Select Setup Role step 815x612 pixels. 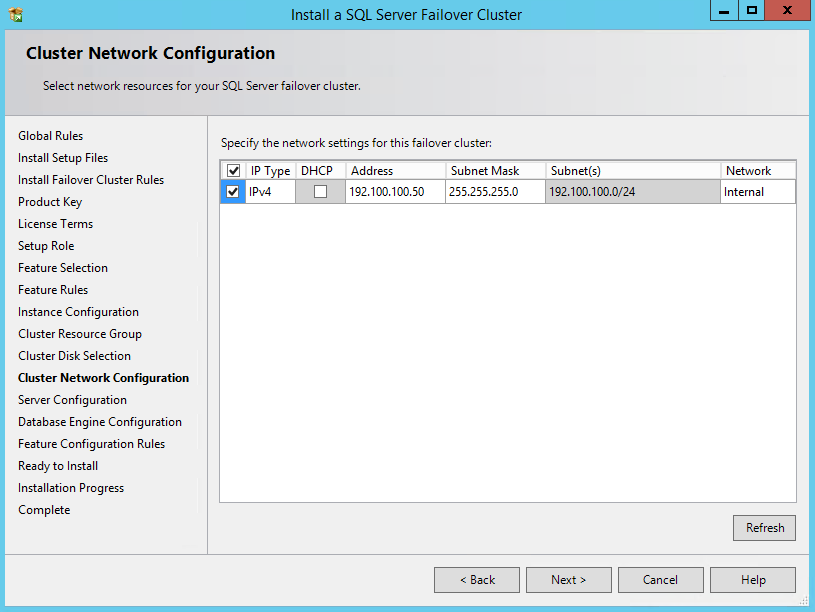click(46, 246)
